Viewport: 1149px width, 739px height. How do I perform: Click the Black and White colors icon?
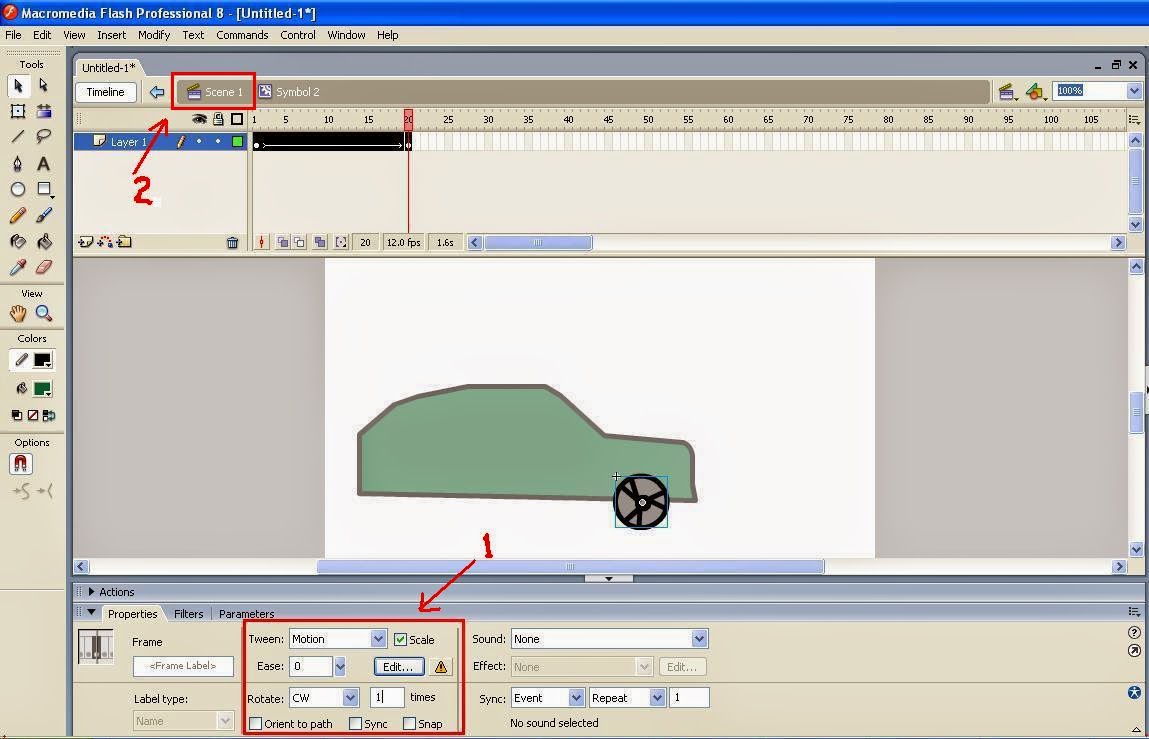17,416
